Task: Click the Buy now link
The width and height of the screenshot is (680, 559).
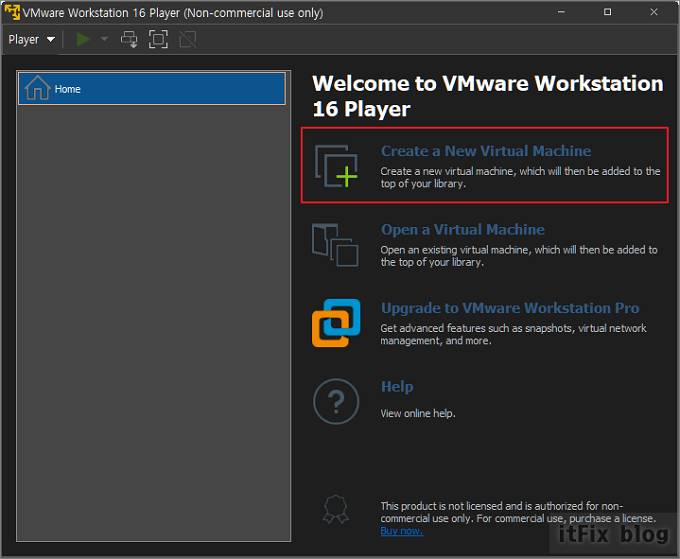Action: (x=402, y=531)
